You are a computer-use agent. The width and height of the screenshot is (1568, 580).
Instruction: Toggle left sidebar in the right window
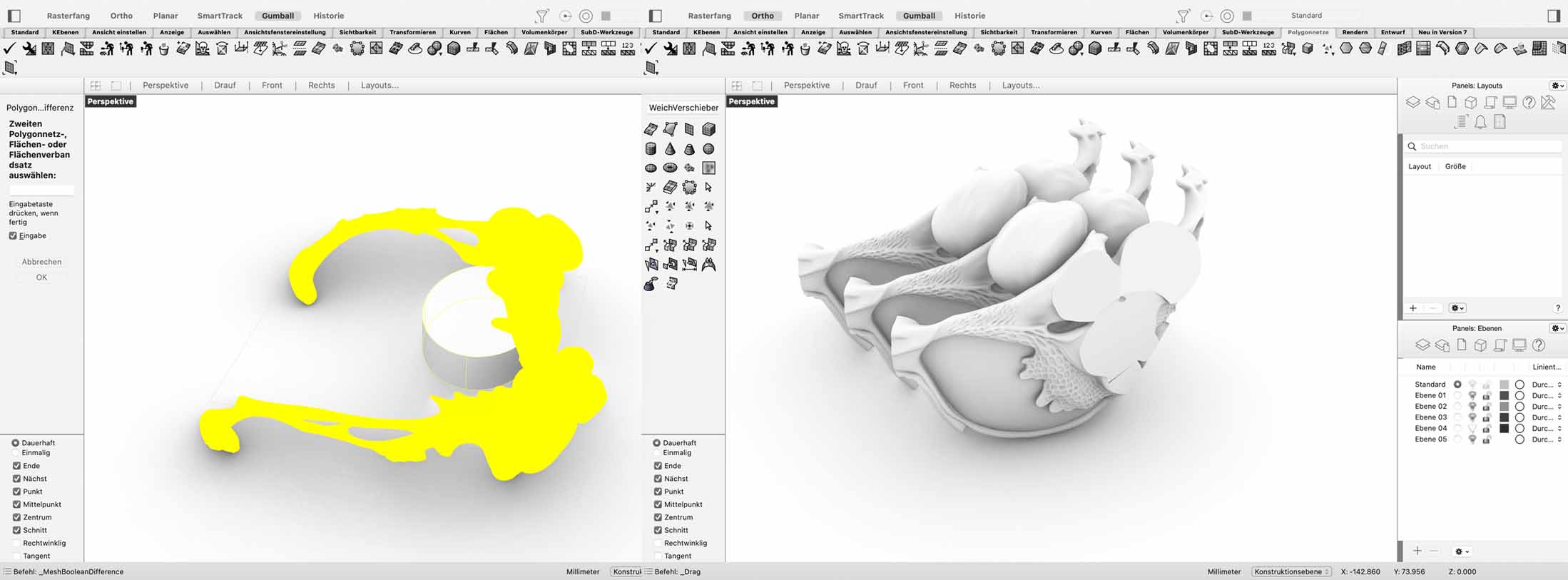coord(656,16)
